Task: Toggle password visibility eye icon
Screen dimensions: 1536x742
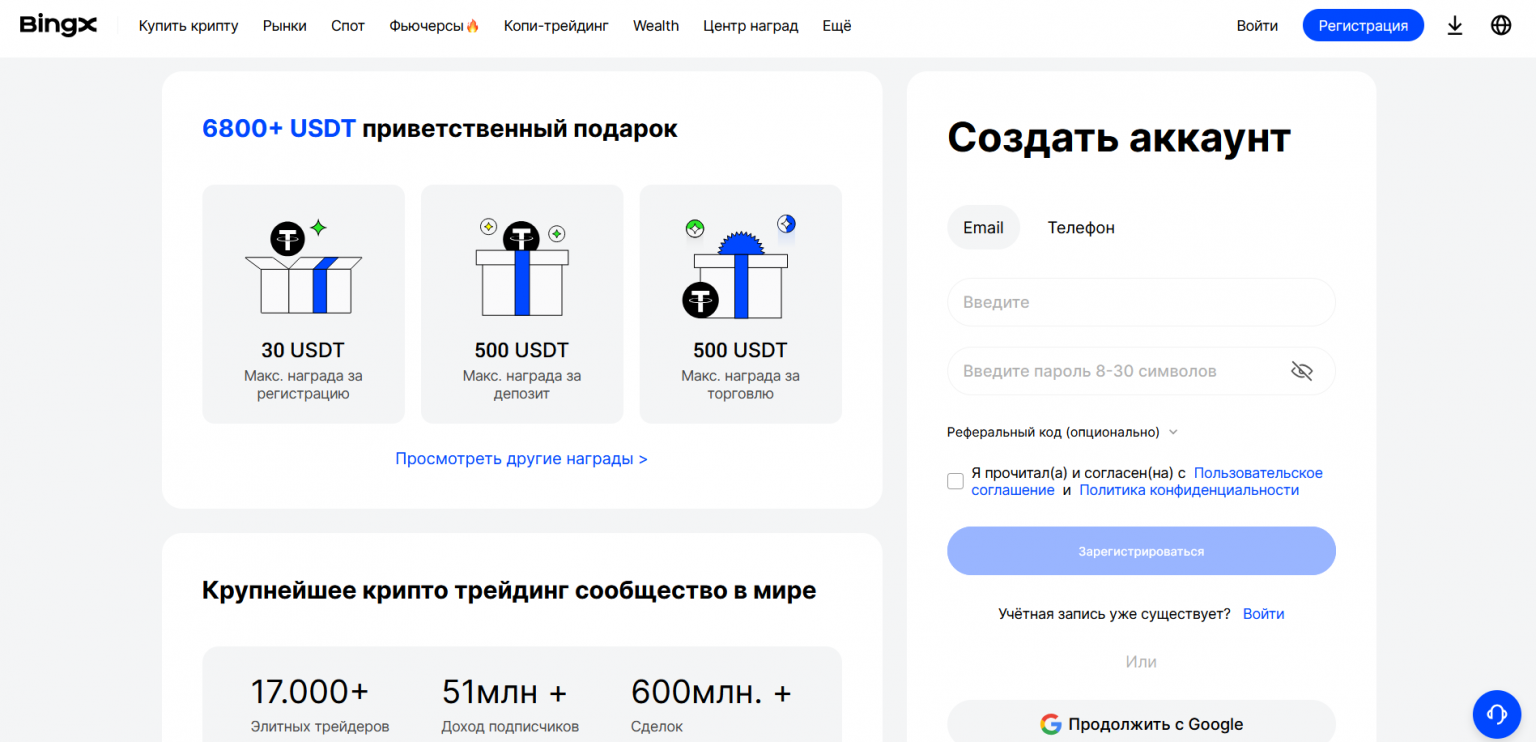Action: pyautogui.click(x=1301, y=372)
